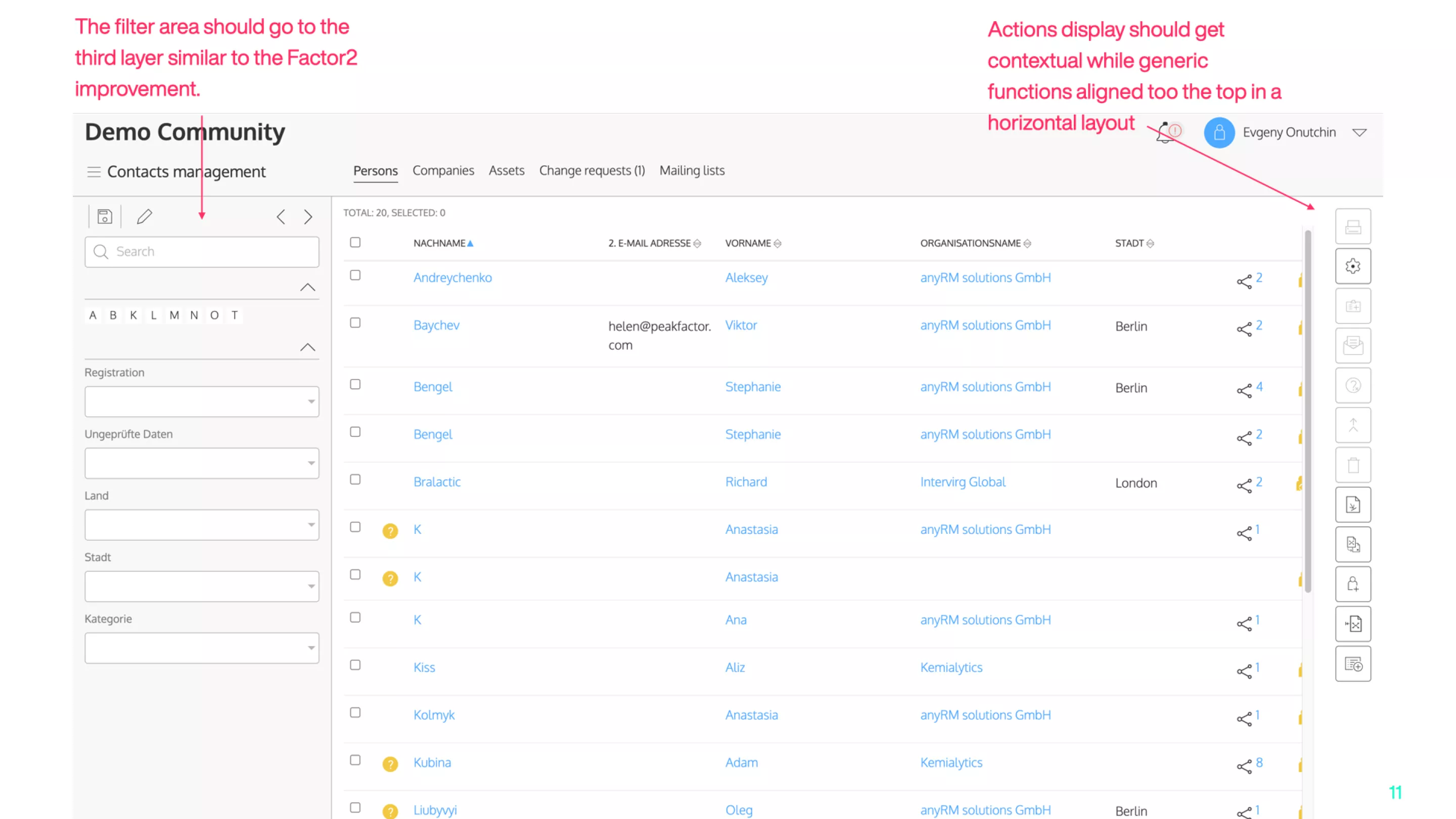
Task: Filter by letter M
Action: pyautogui.click(x=174, y=315)
